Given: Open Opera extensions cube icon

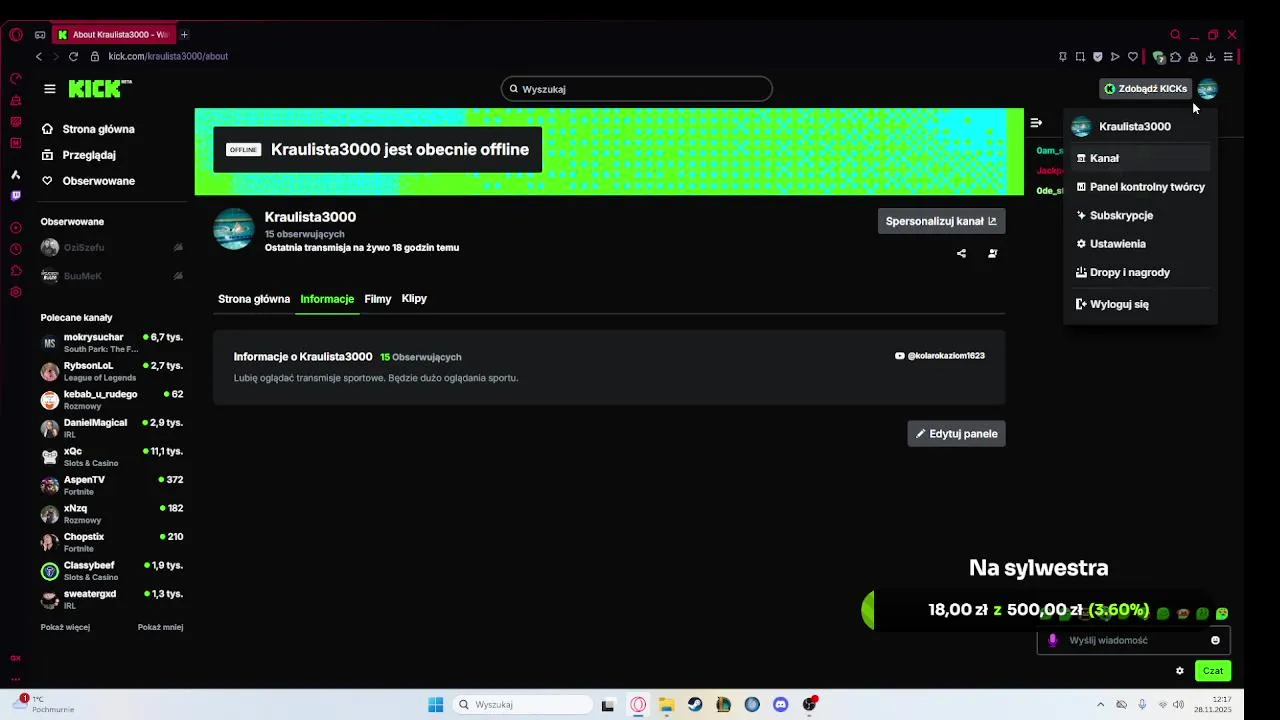Looking at the screenshot, I should click(x=1175, y=57).
